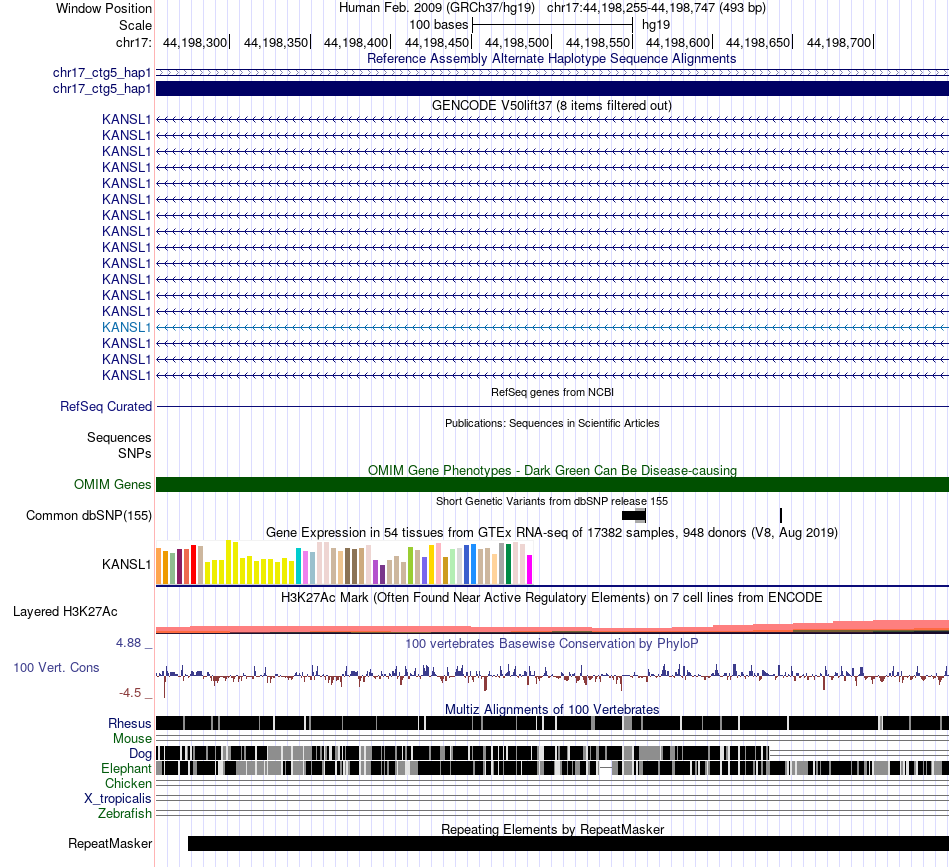The image size is (950, 867).
Task: Select the filled dark-blue chr17_ctg5_hap1 alignment bar
Action: [552, 88]
